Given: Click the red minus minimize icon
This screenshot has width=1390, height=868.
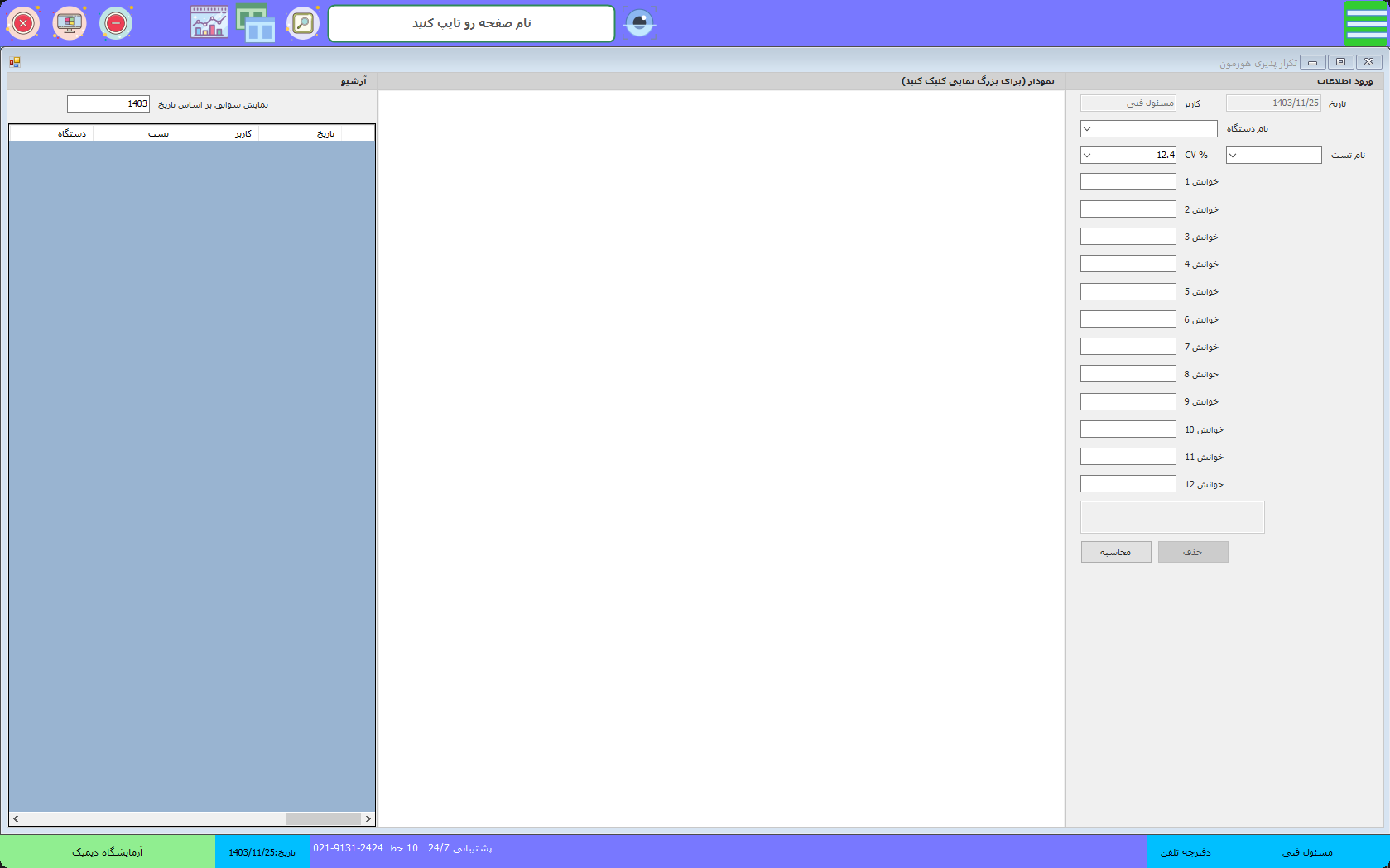Looking at the screenshot, I should coord(116,23).
